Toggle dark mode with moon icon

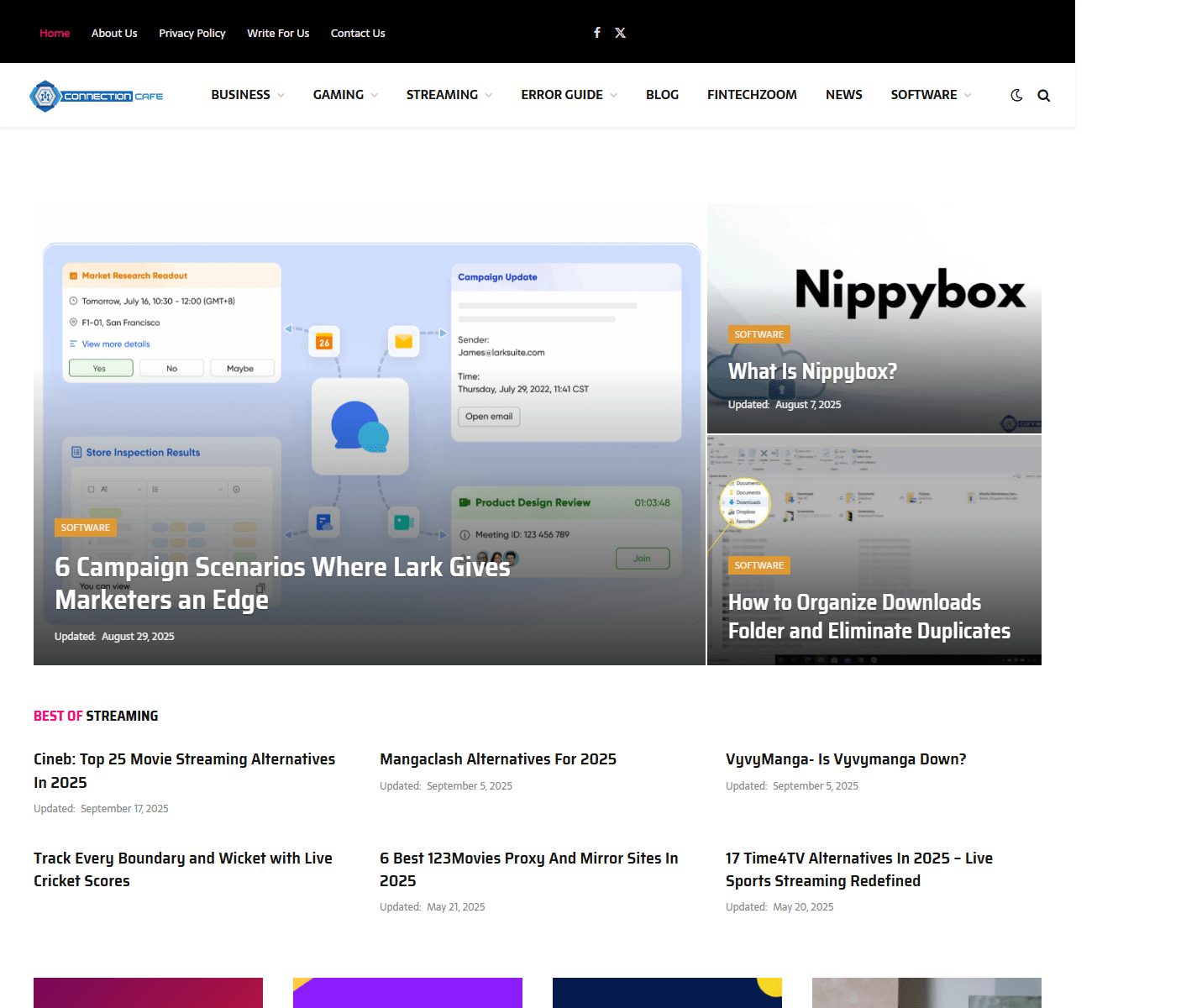pyautogui.click(x=1016, y=95)
